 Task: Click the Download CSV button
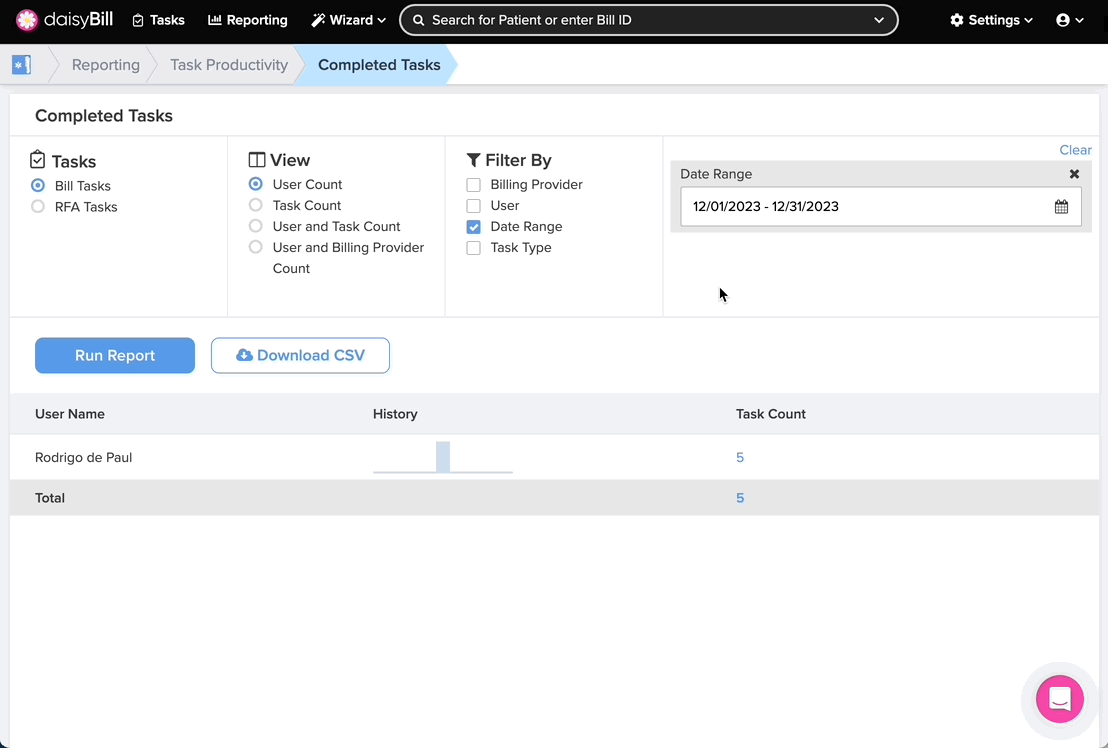[300, 355]
